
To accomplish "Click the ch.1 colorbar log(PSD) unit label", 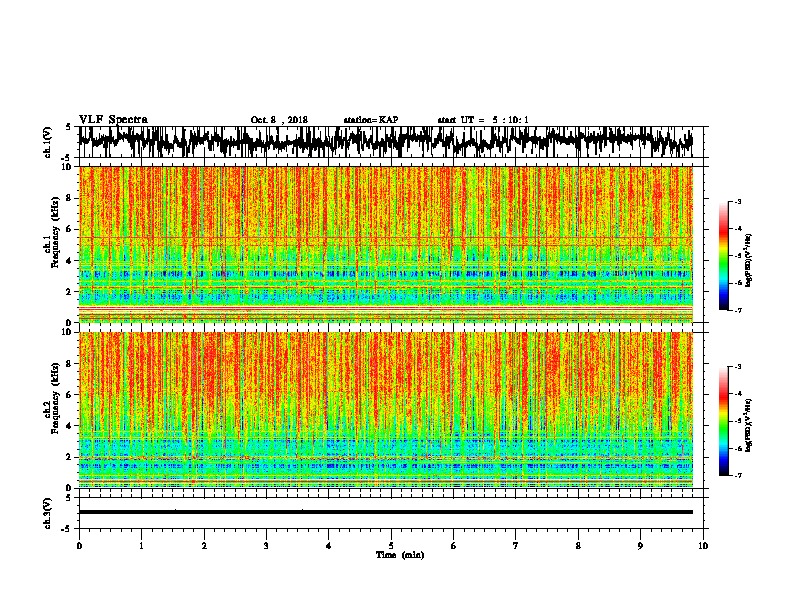I will coord(749,260).
